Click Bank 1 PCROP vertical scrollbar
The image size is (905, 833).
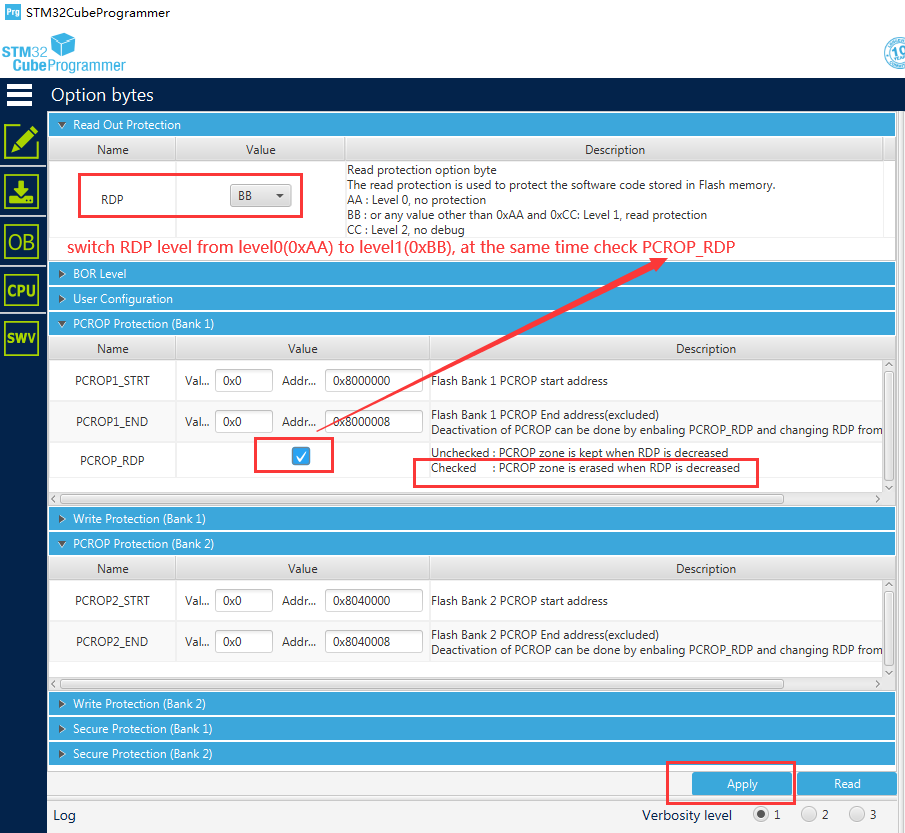[889, 426]
